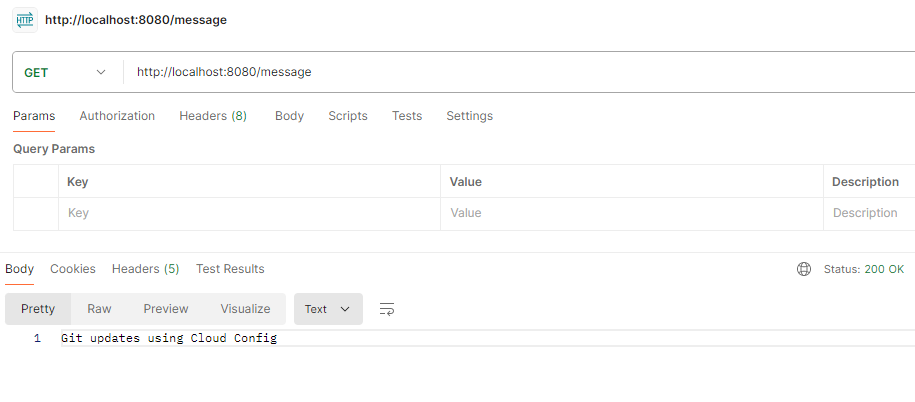Switch response view to Raw
The height and width of the screenshot is (402, 915).
[99, 309]
